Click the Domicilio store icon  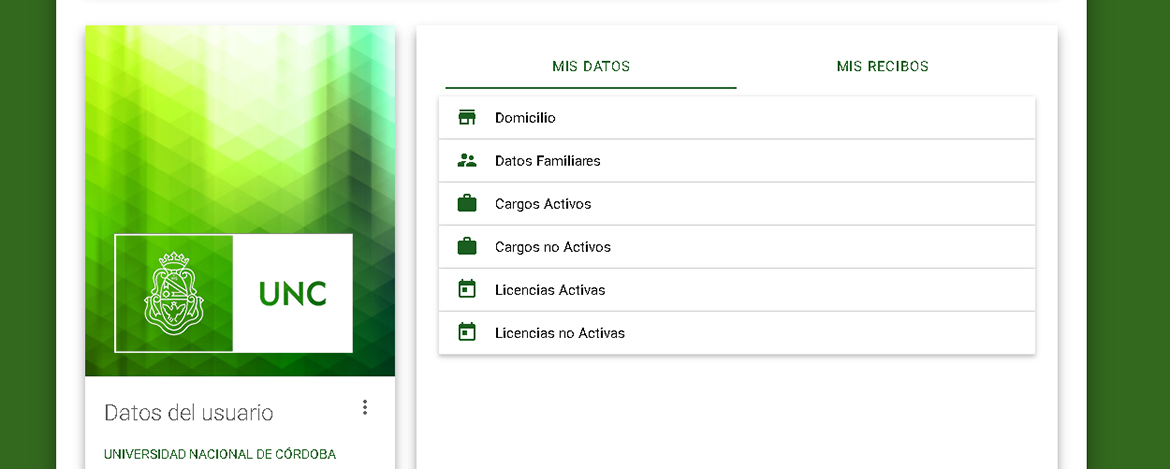[467, 118]
